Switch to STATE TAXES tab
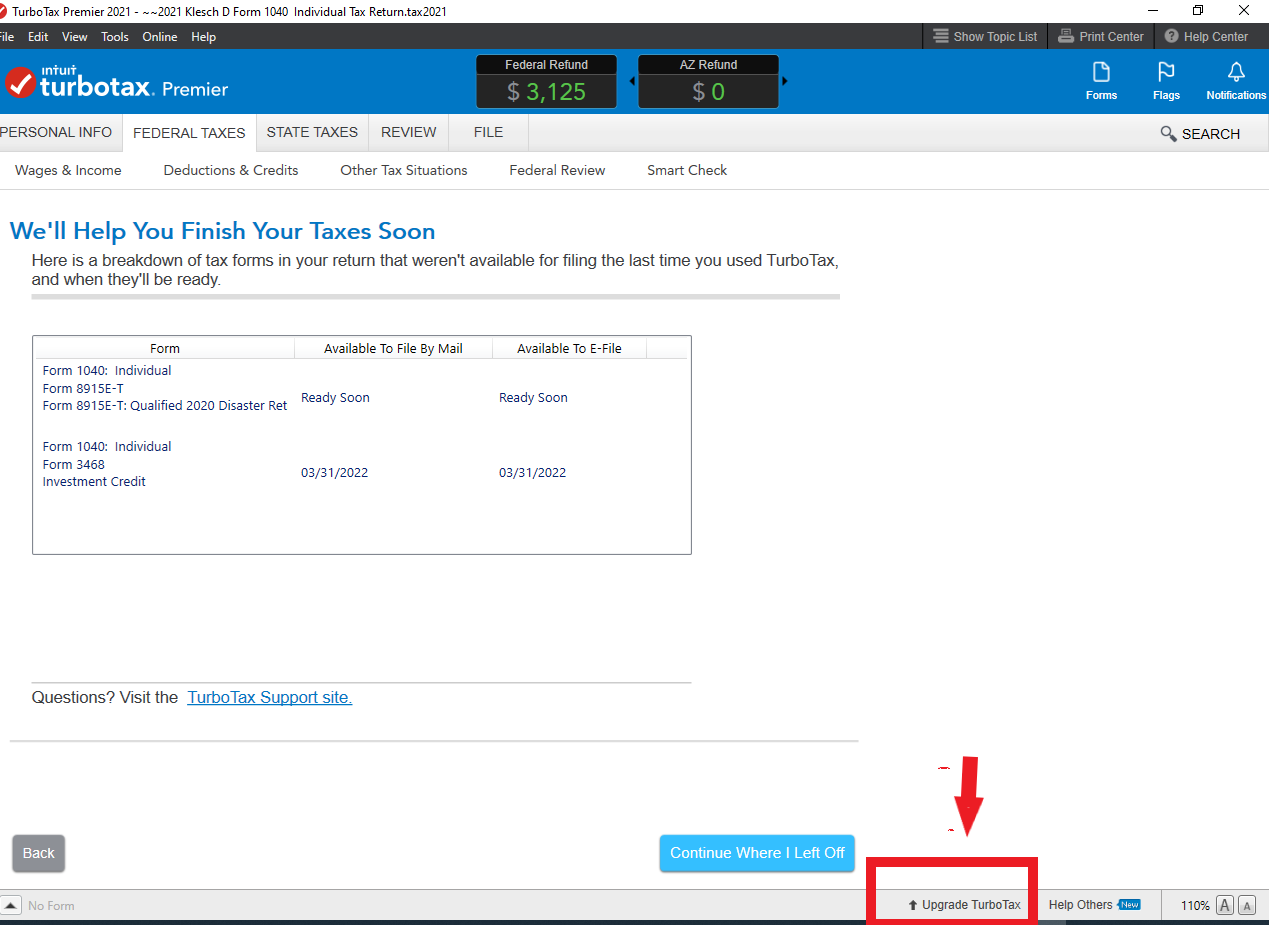Viewport: 1269px width, 925px height. coord(312,132)
